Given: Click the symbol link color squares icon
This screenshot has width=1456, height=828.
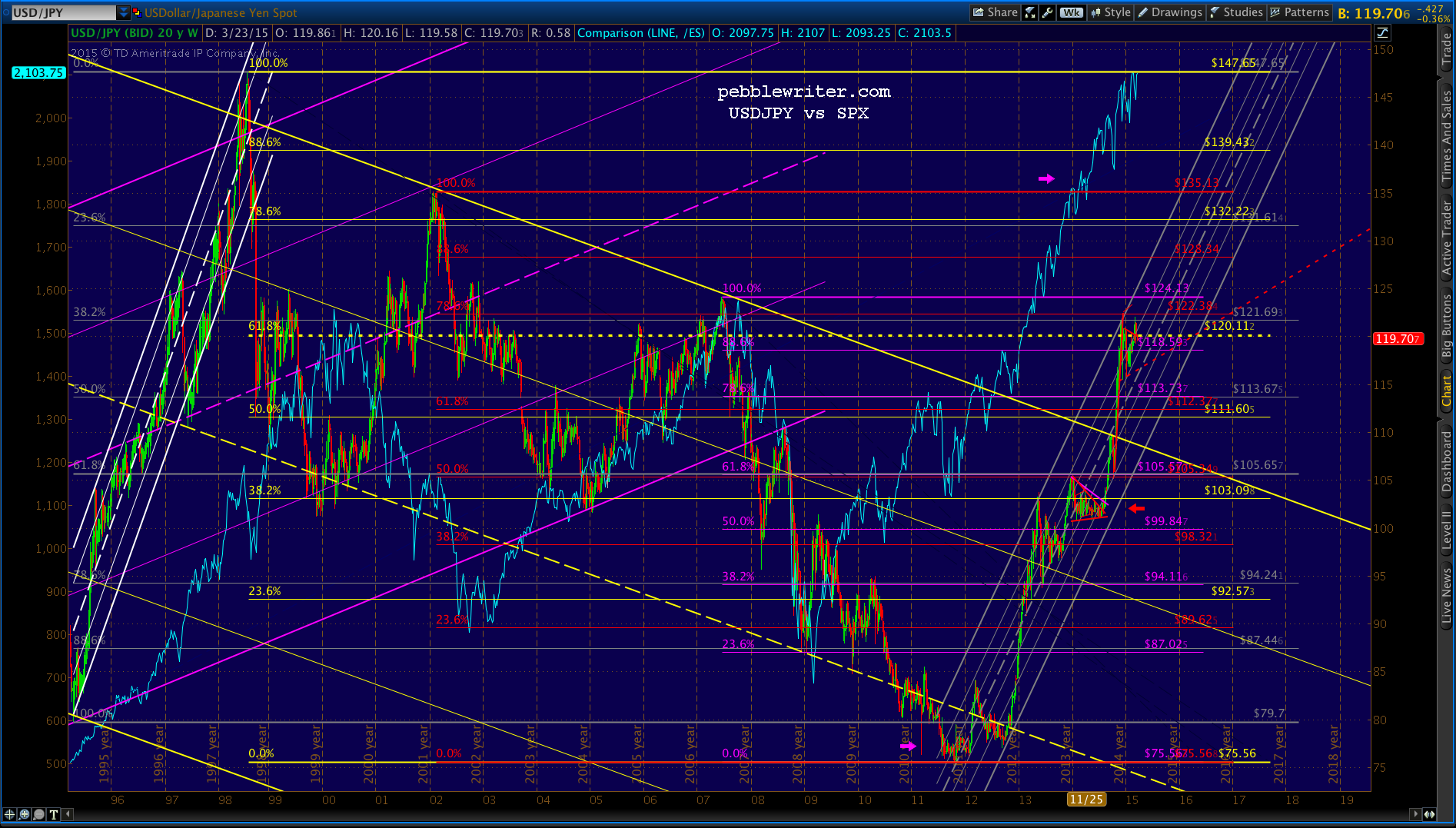Looking at the screenshot, I should coord(137,12).
